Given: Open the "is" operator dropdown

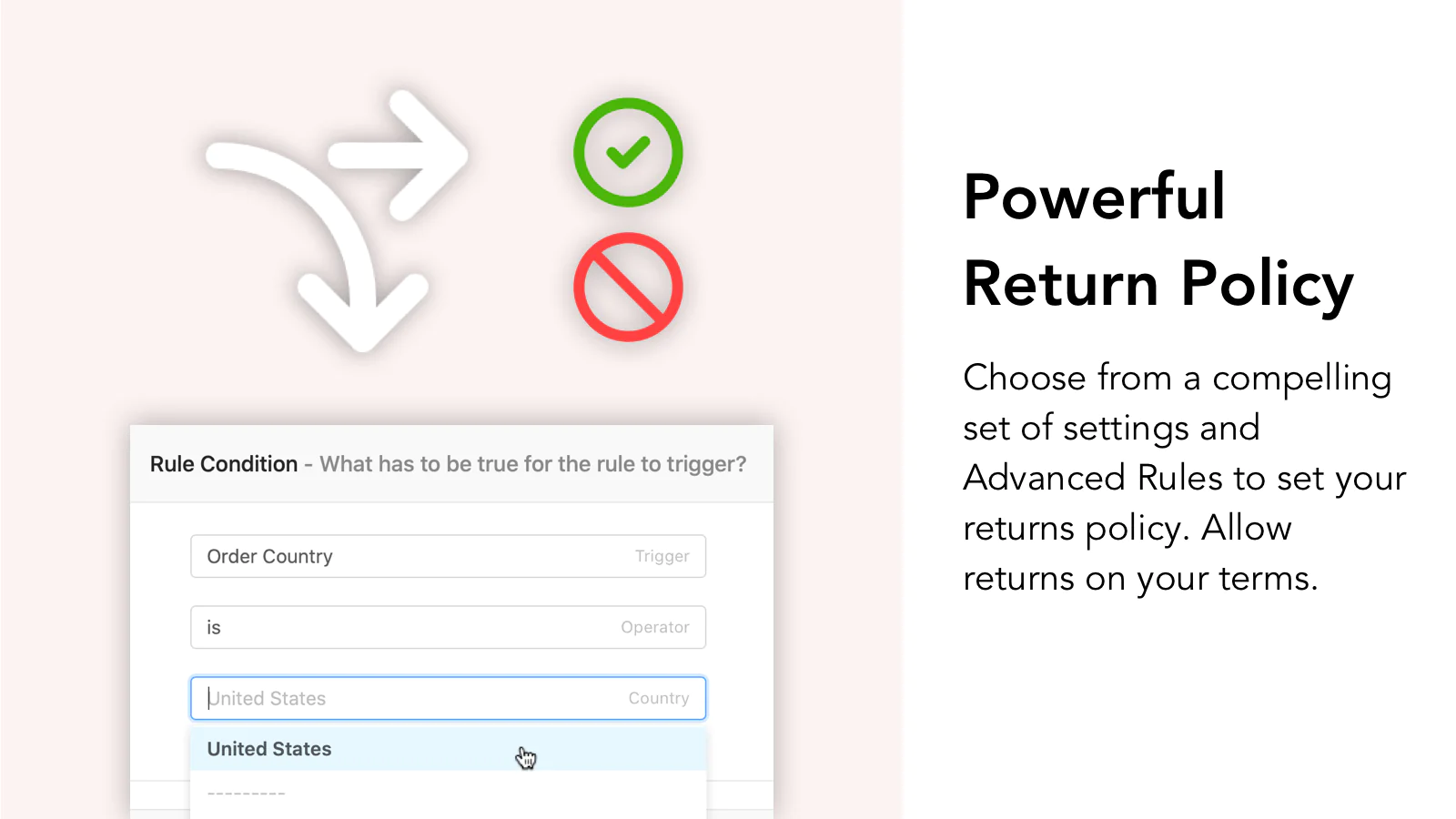Looking at the screenshot, I should pyautogui.click(x=448, y=627).
